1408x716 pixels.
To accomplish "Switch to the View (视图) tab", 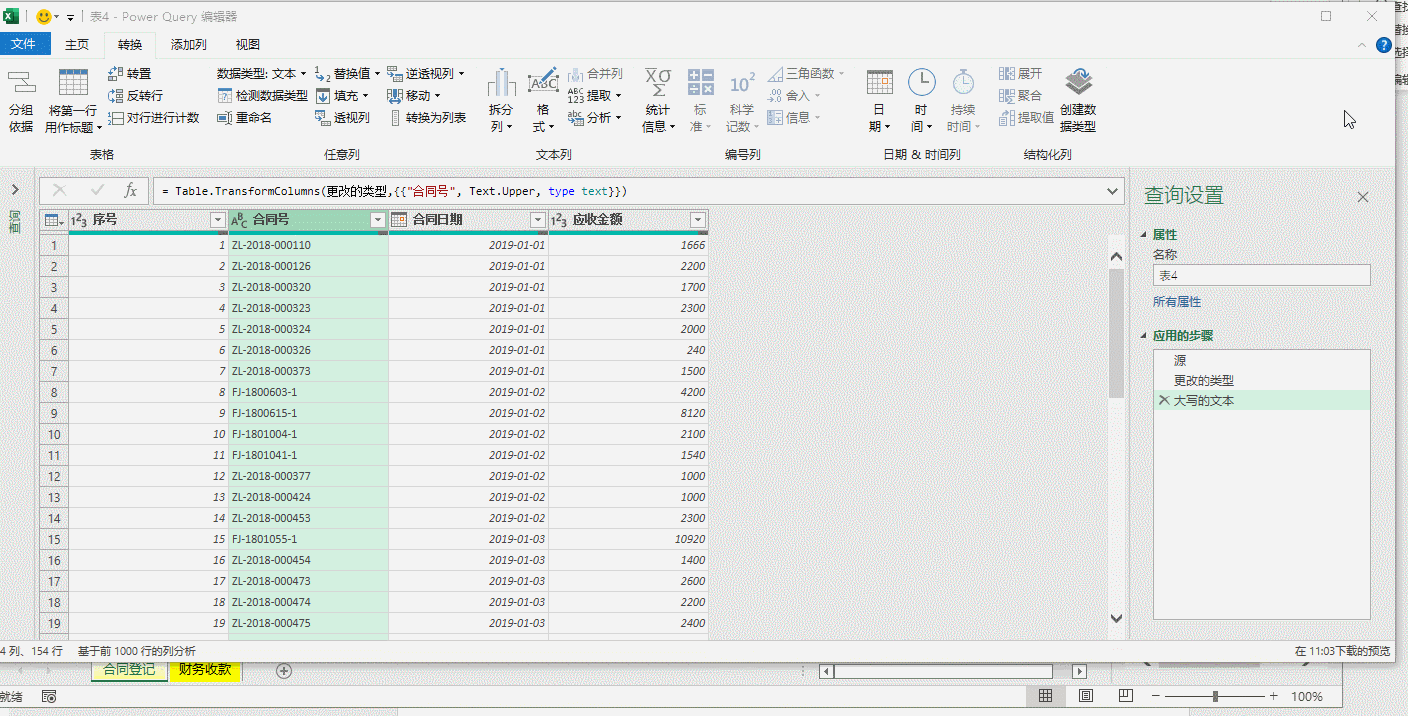I will tap(248, 44).
